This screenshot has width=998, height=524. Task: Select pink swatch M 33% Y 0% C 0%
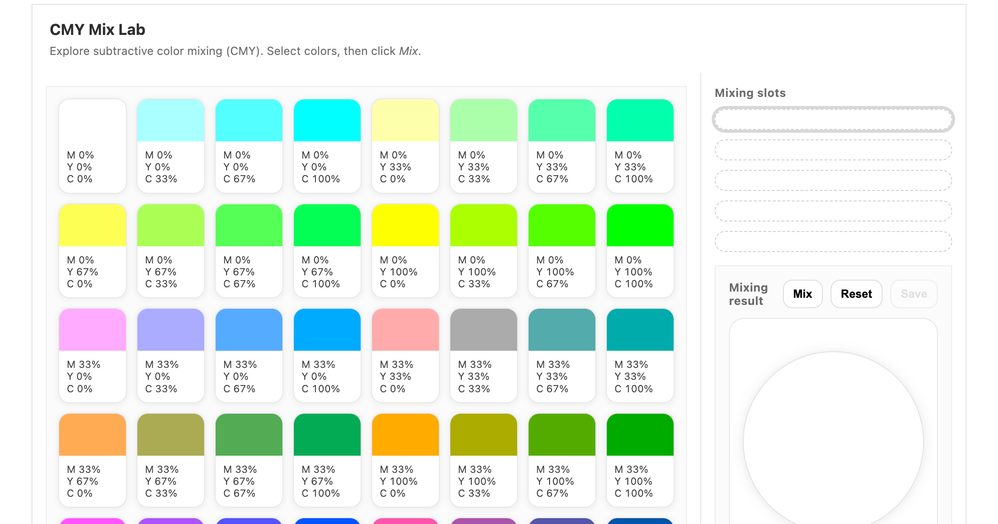click(92, 355)
